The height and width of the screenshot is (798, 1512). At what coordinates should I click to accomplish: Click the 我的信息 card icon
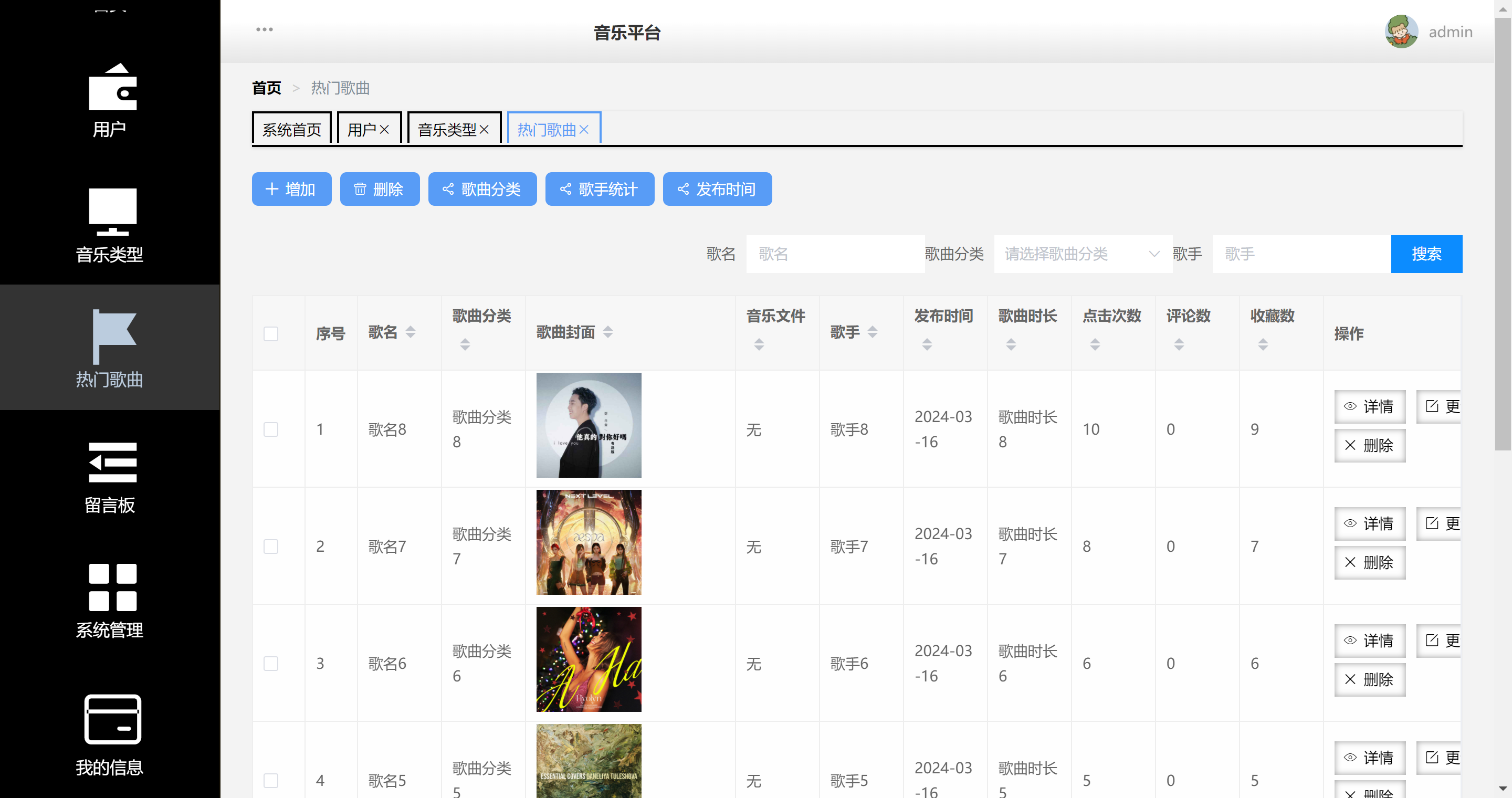click(112, 719)
